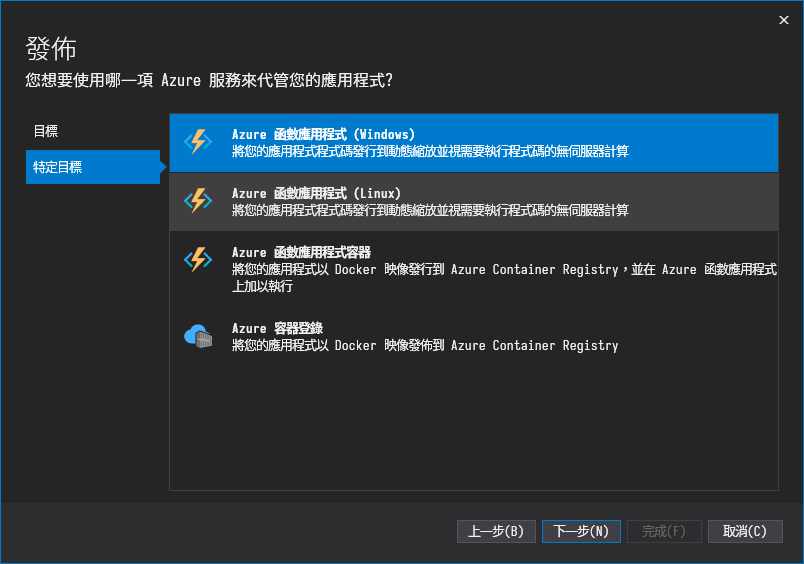Choose Azure 函數應用程式 (Linux) title
The image size is (804, 564).
316,193
